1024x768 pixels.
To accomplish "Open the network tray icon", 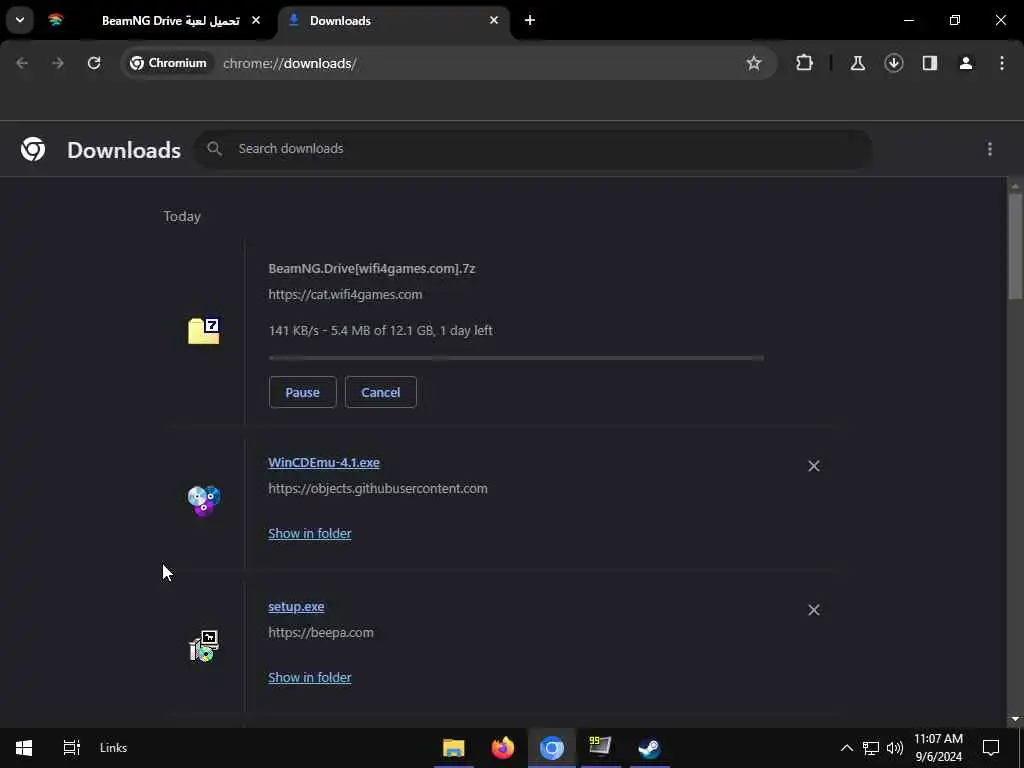I will coord(871,748).
